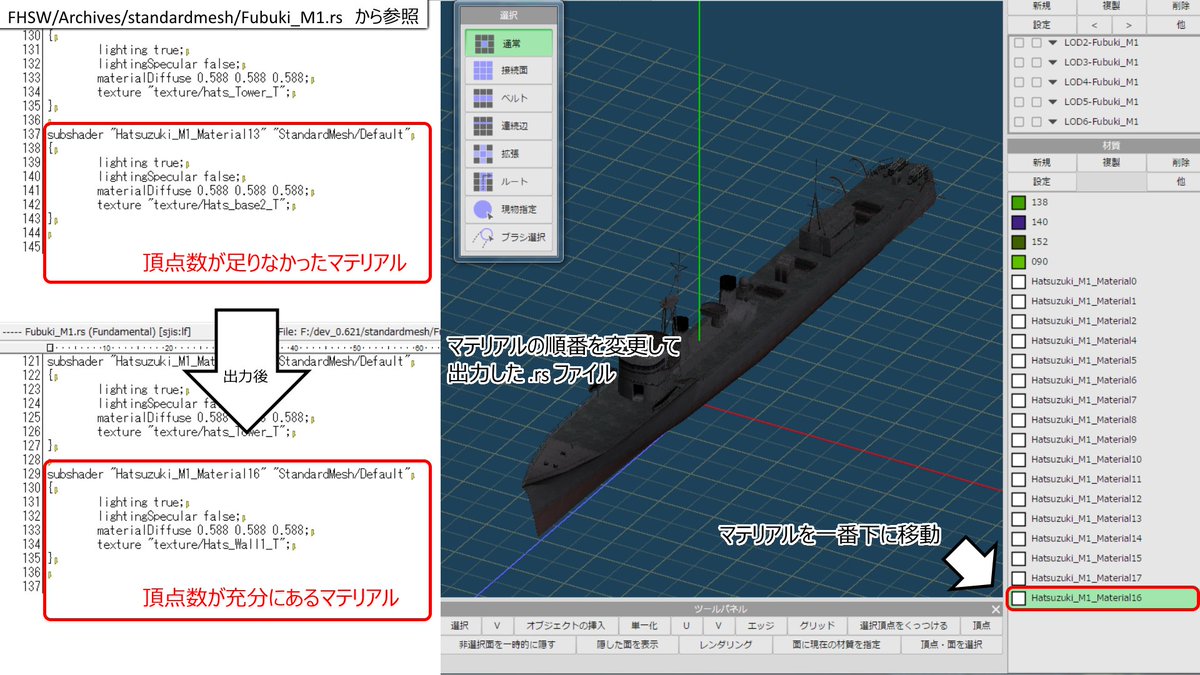Click the レンダリング button

pyautogui.click(x=725, y=645)
